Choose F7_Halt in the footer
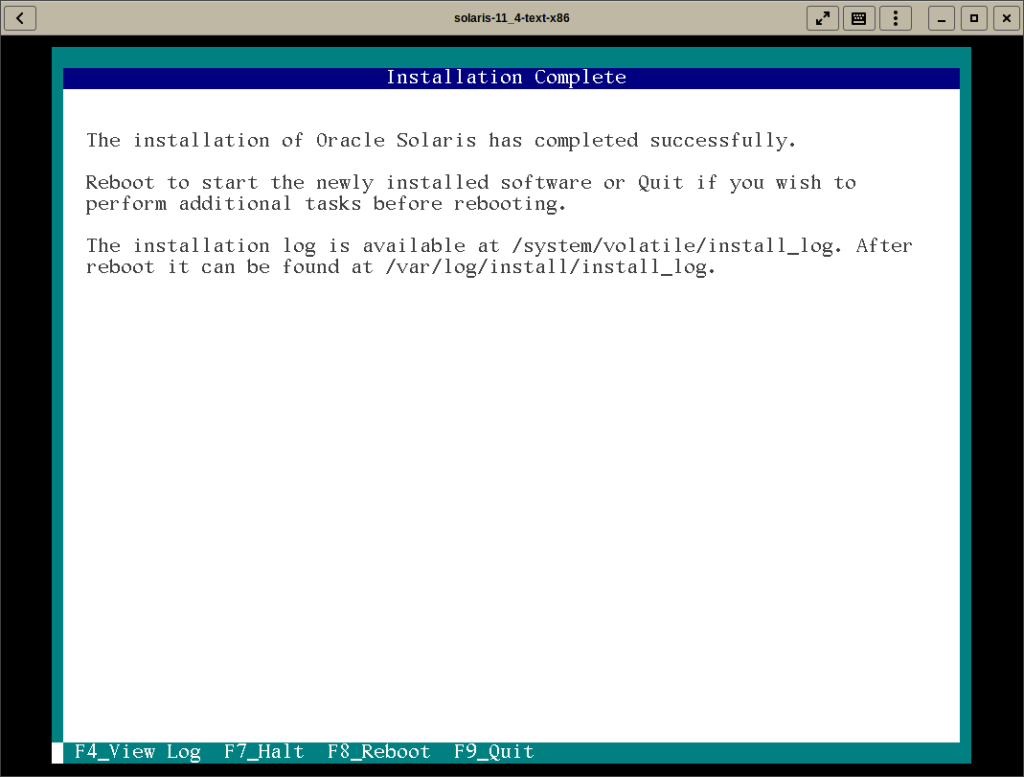Image resolution: width=1024 pixels, height=777 pixels. point(264,752)
